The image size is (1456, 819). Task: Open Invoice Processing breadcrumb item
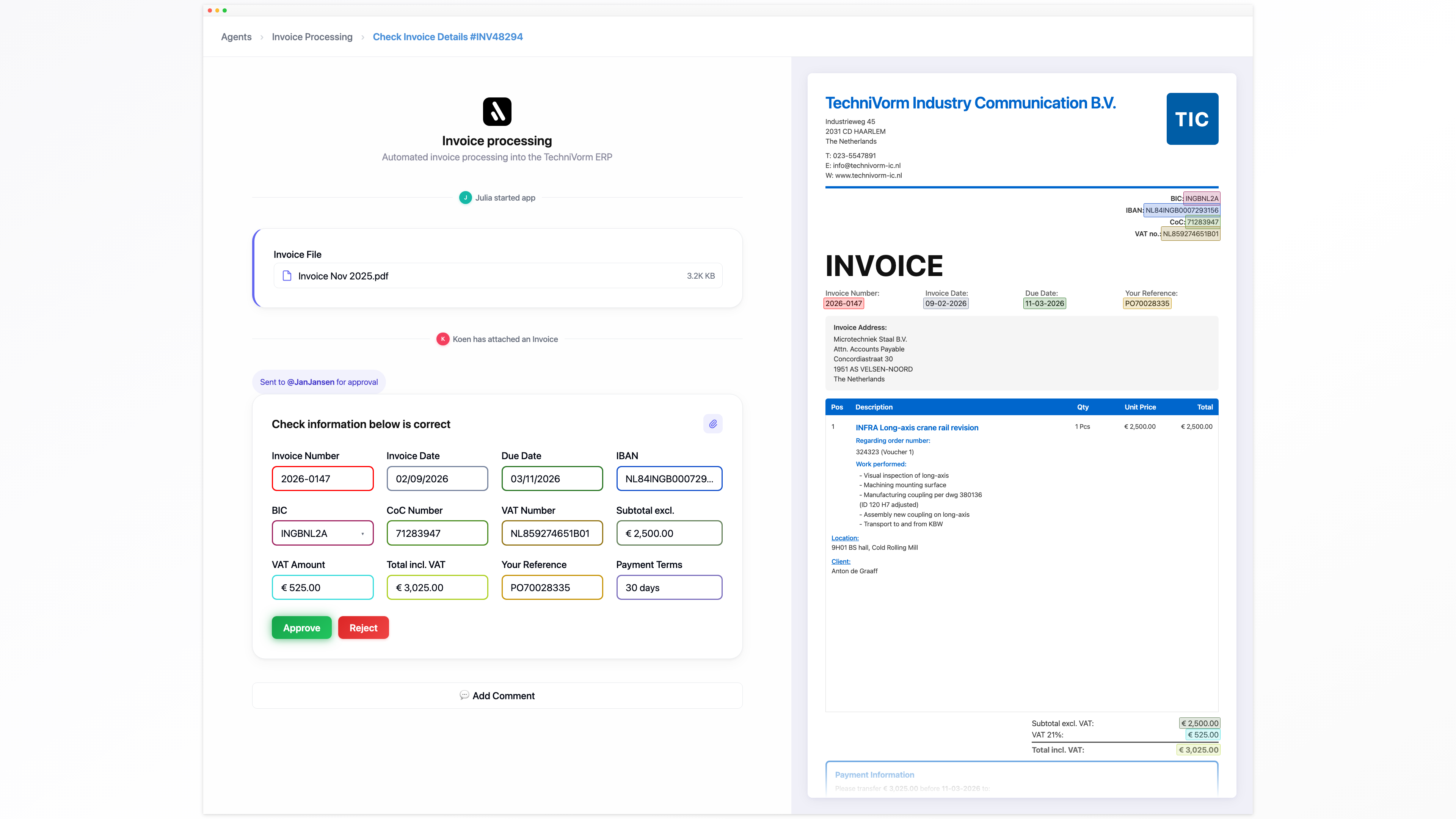click(311, 37)
